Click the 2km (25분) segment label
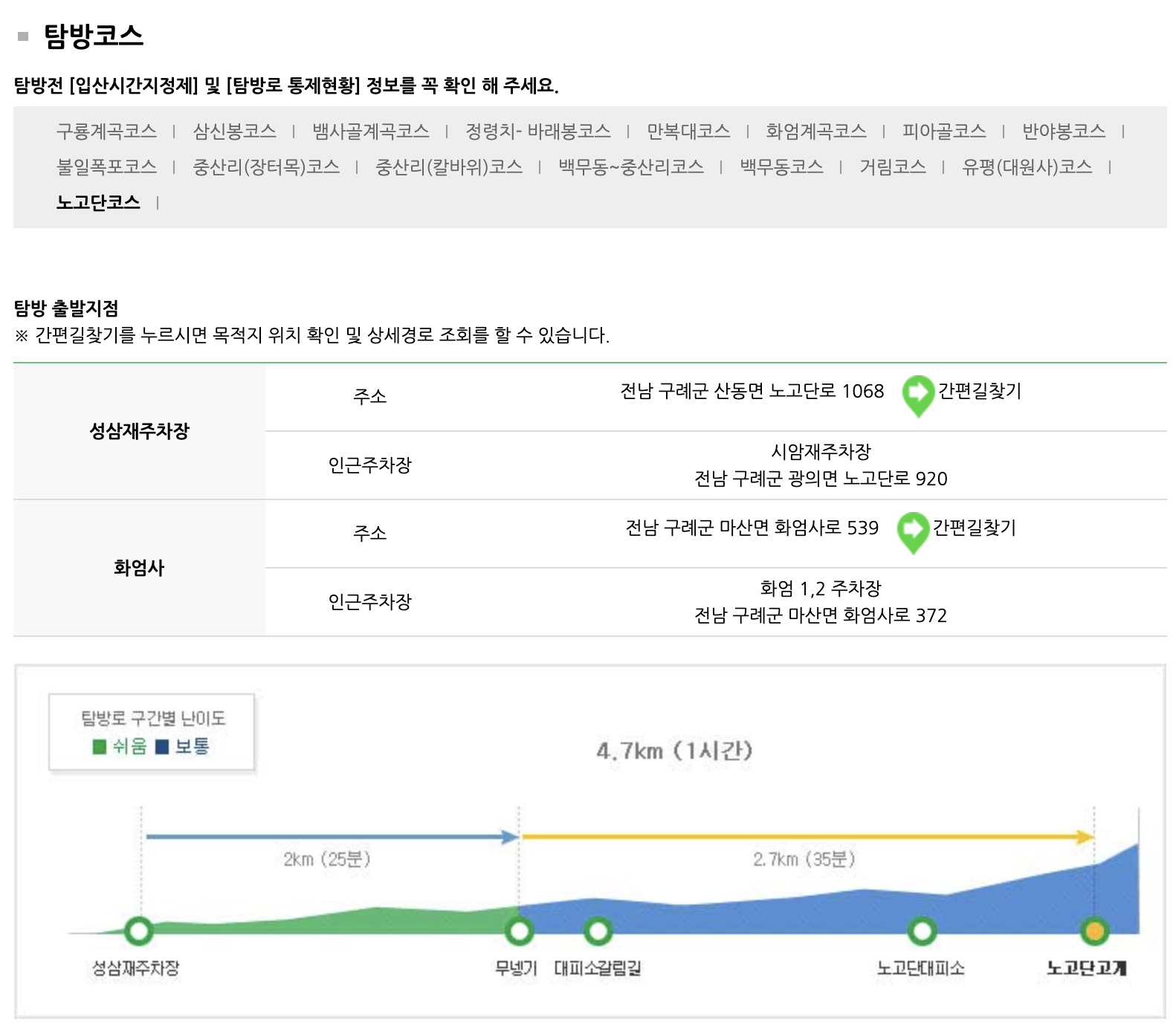The height and width of the screenshot is (1036, 1176). [327, 859]
